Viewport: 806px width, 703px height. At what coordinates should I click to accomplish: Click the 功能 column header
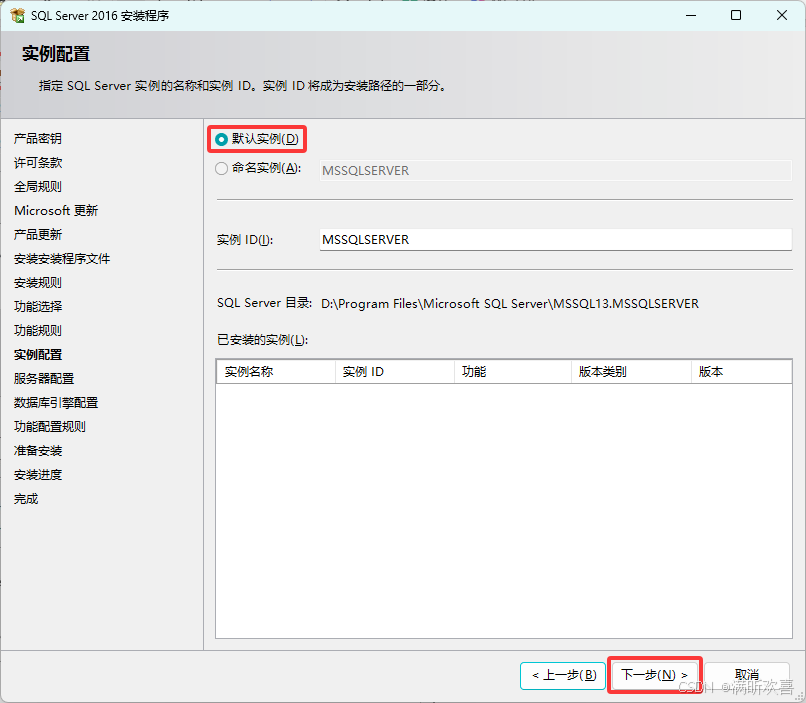click(x=513, y=372)
